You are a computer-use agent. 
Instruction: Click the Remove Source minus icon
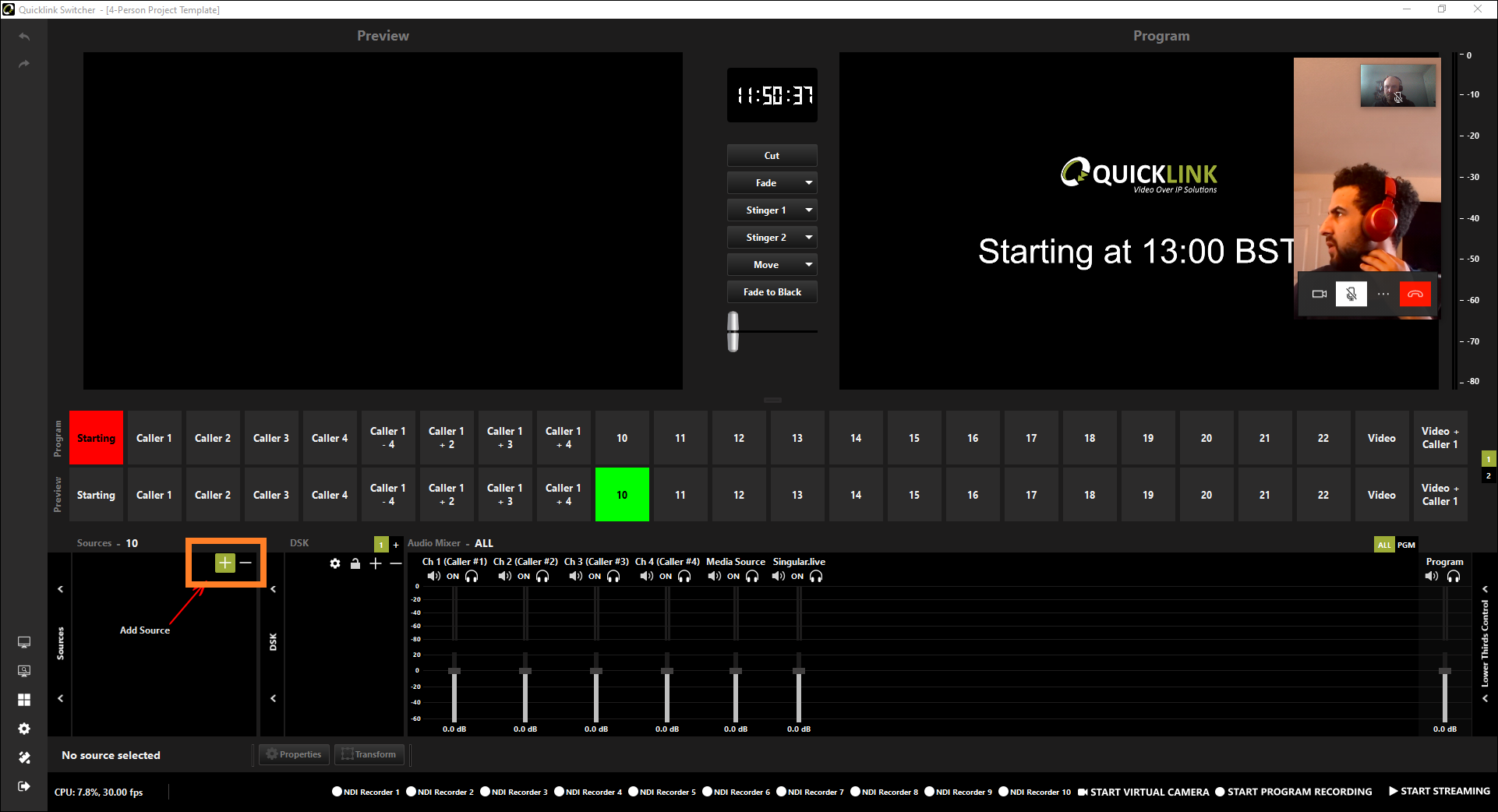pos(246,563)
